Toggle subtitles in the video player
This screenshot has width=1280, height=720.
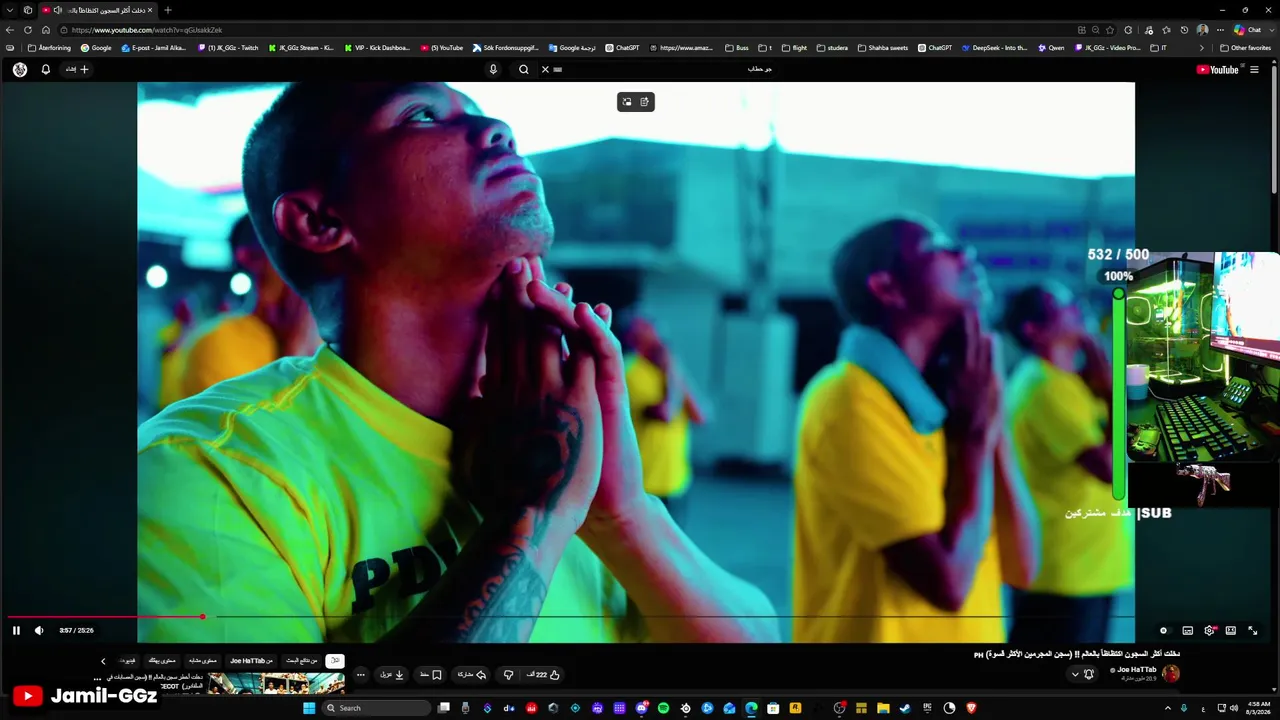pos(1187,630)
